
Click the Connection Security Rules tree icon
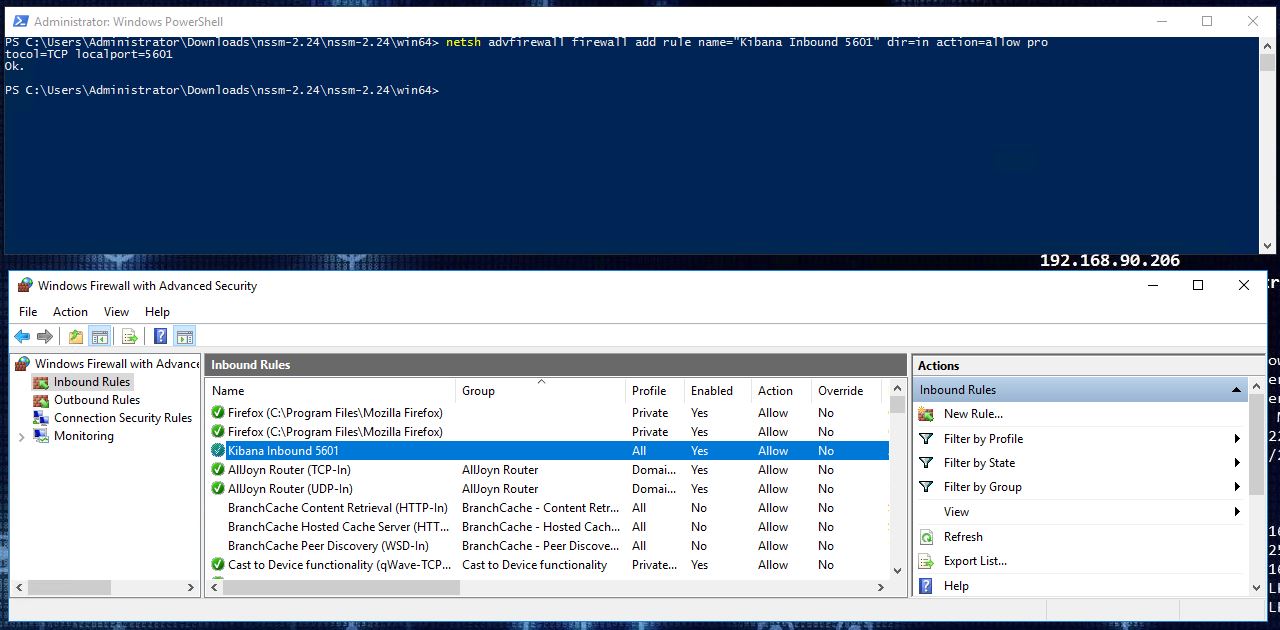point(41,418)
